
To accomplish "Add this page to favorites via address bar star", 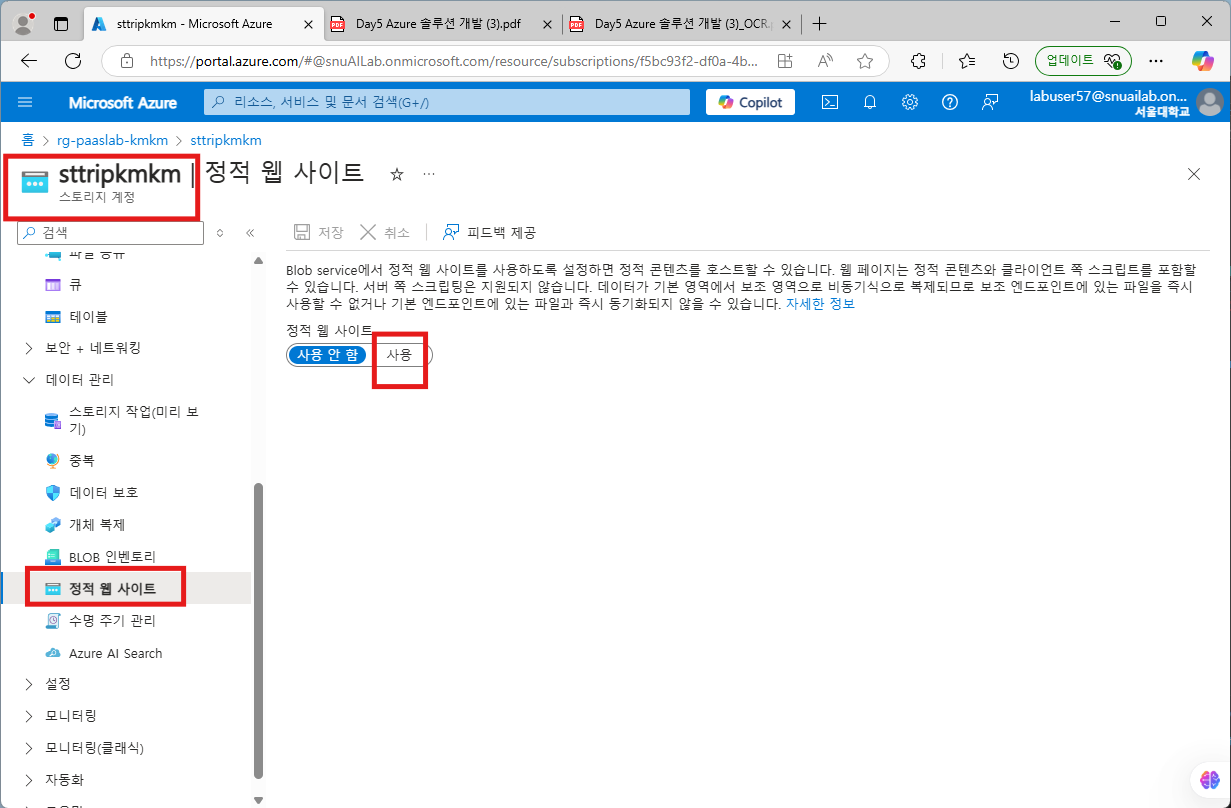I will click(x=865, y=61).
